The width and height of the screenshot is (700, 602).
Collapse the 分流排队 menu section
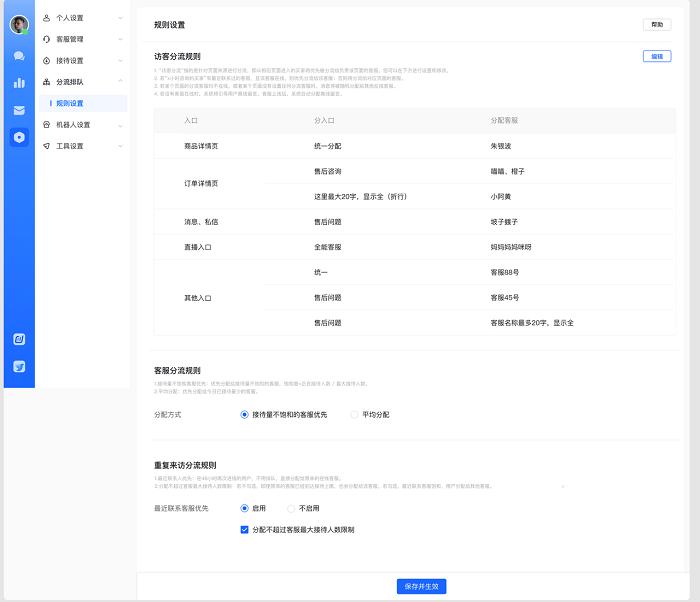120,81
